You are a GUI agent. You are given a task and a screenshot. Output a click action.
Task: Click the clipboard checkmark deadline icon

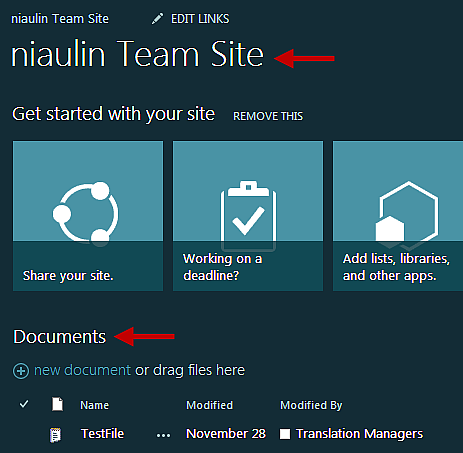click(x=248, y=216)
